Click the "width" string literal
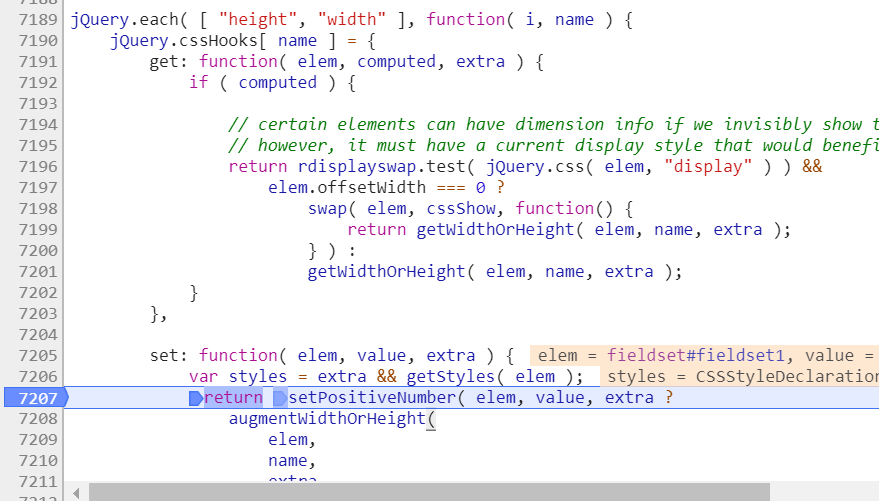 tap(351, 20)
